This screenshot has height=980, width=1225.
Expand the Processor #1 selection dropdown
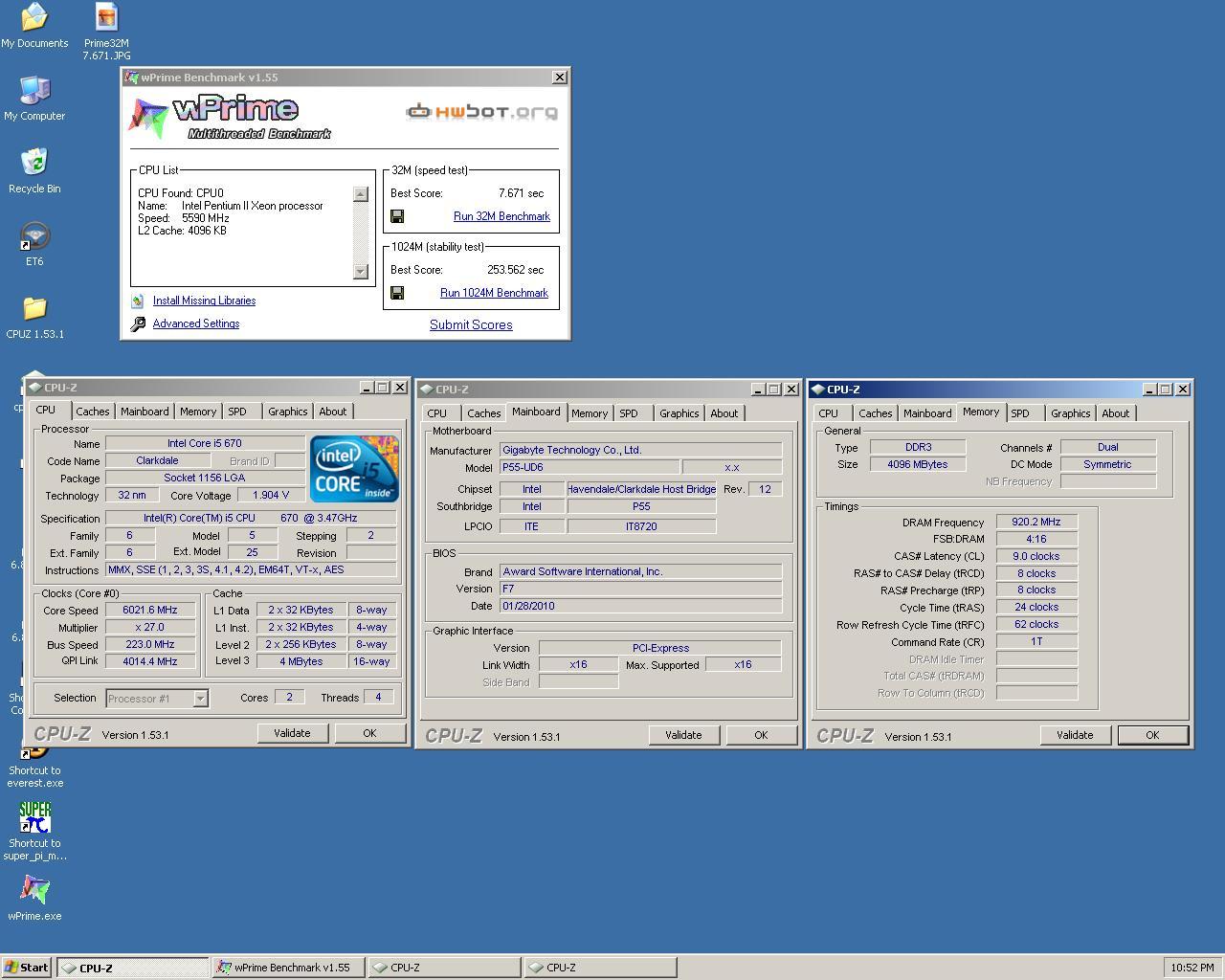pyautogui.click(x=200, y=699)
